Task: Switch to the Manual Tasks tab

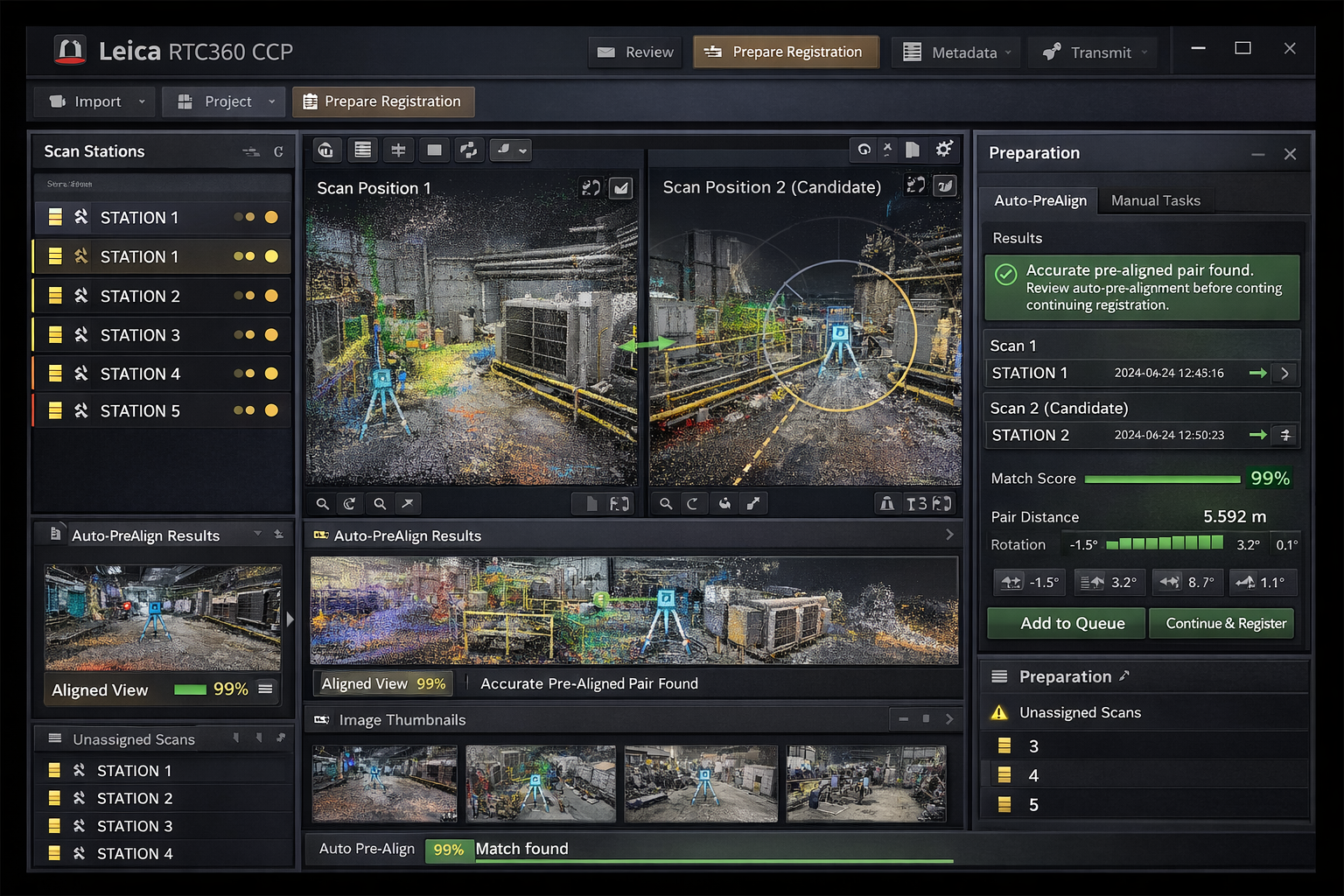Action: pos(1155,201)
